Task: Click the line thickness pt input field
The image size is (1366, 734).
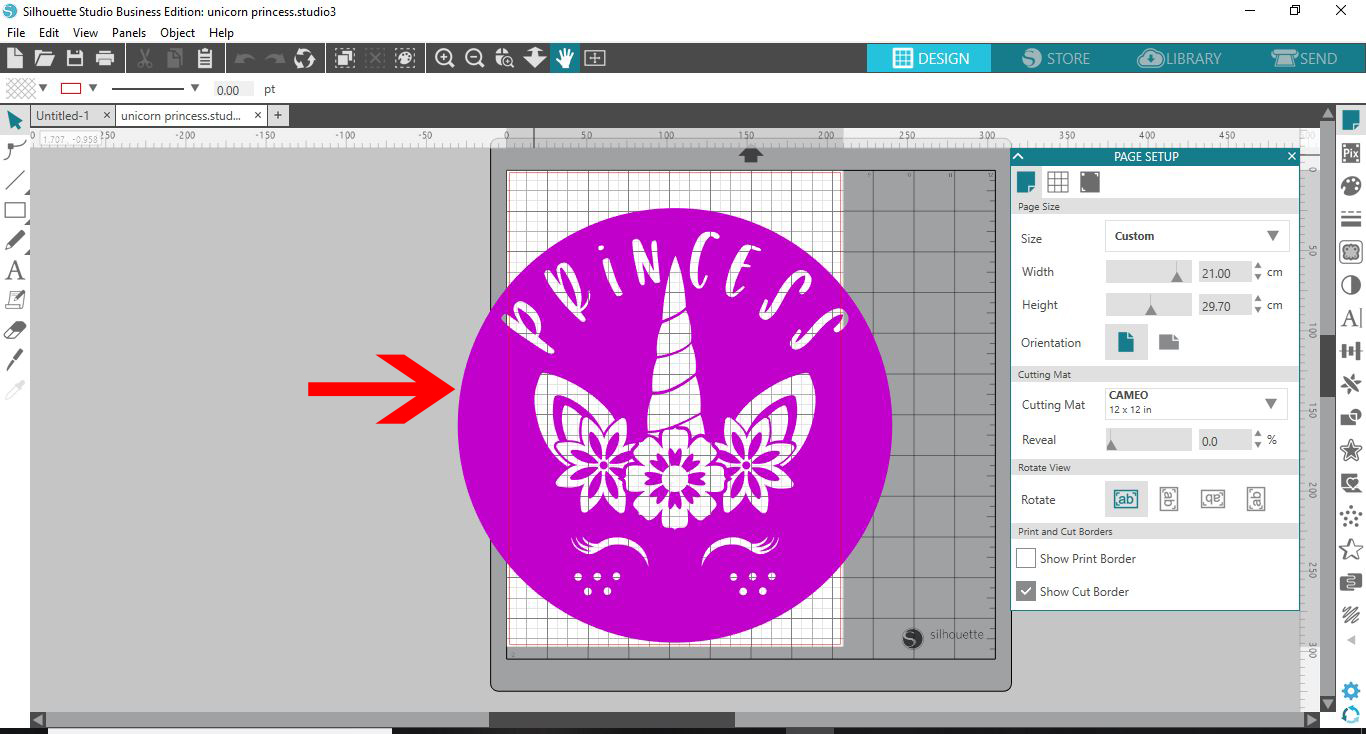Action: (x=234, y=89)
